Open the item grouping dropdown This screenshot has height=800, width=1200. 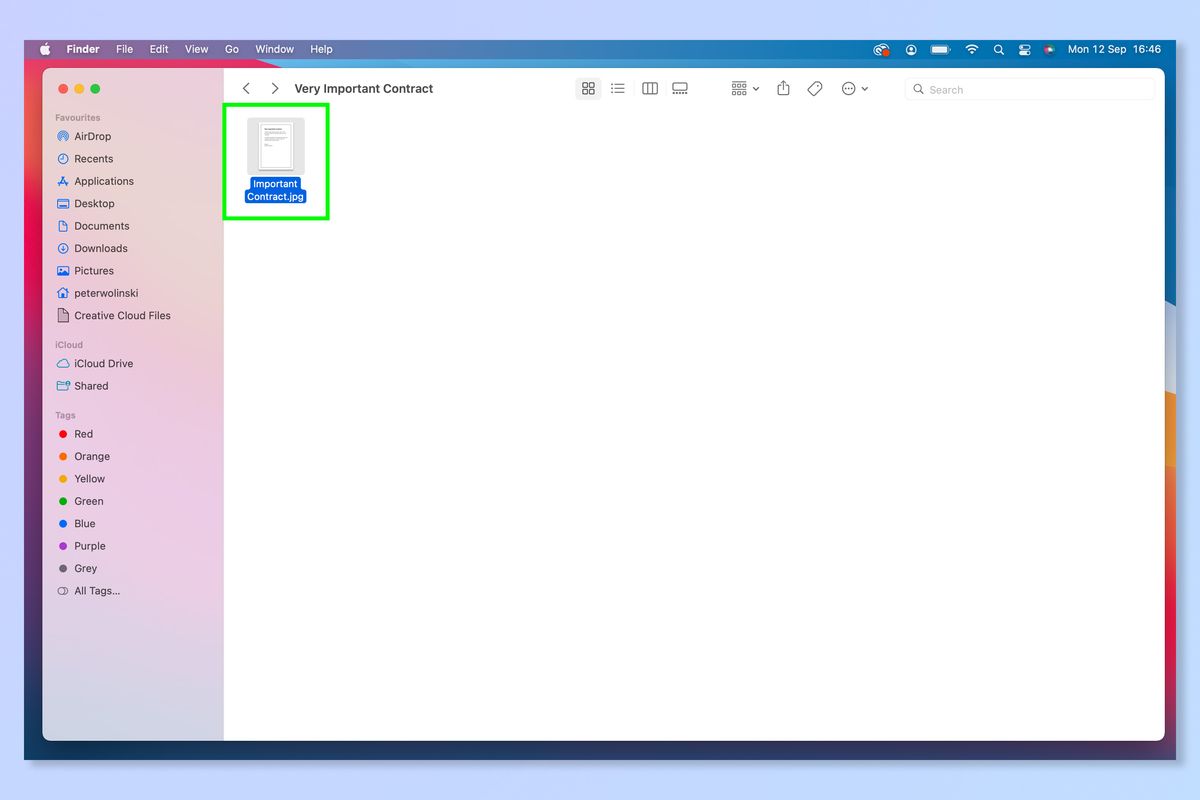point(743,88)
